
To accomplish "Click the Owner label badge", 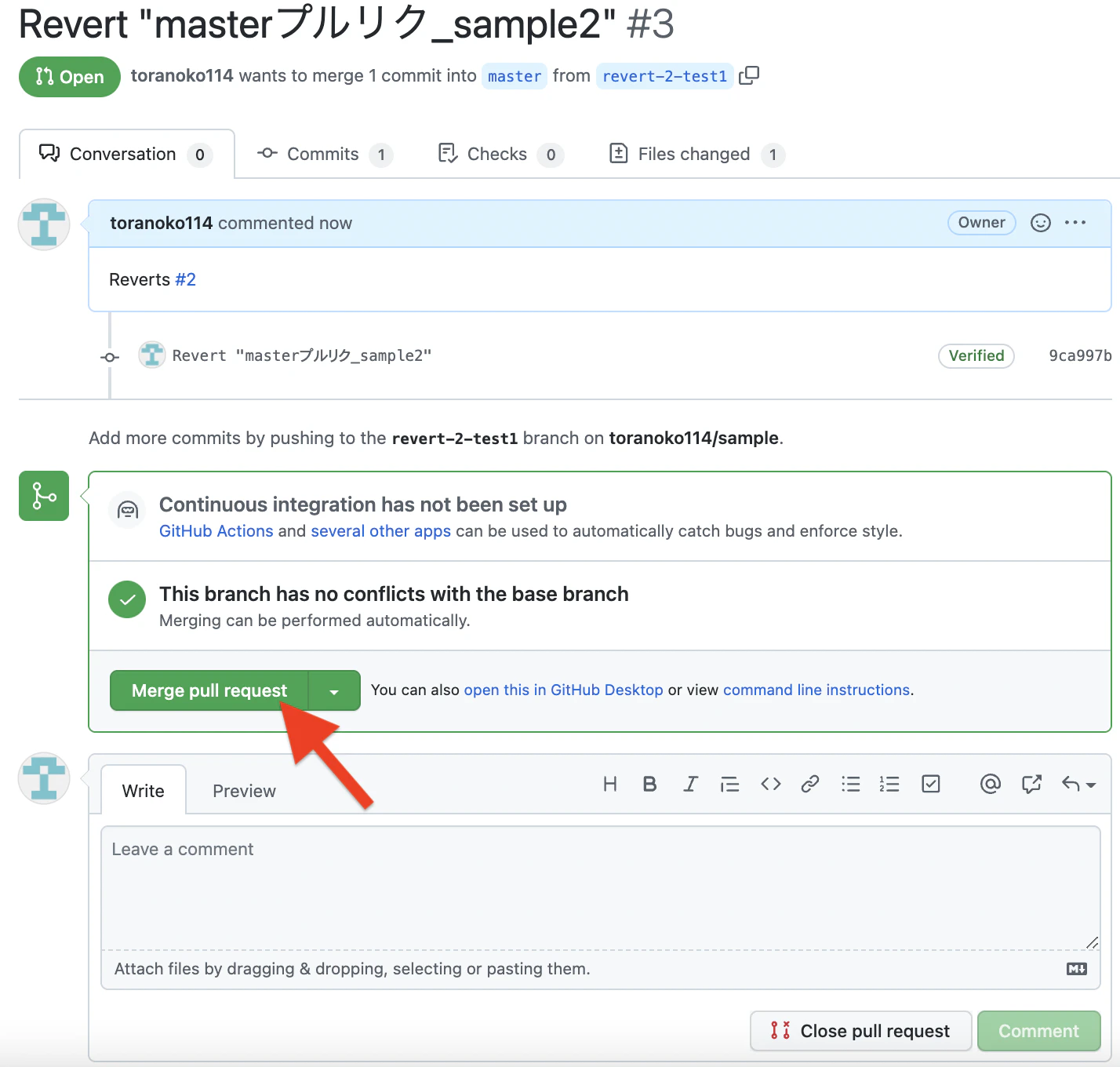I will [982, 222].
